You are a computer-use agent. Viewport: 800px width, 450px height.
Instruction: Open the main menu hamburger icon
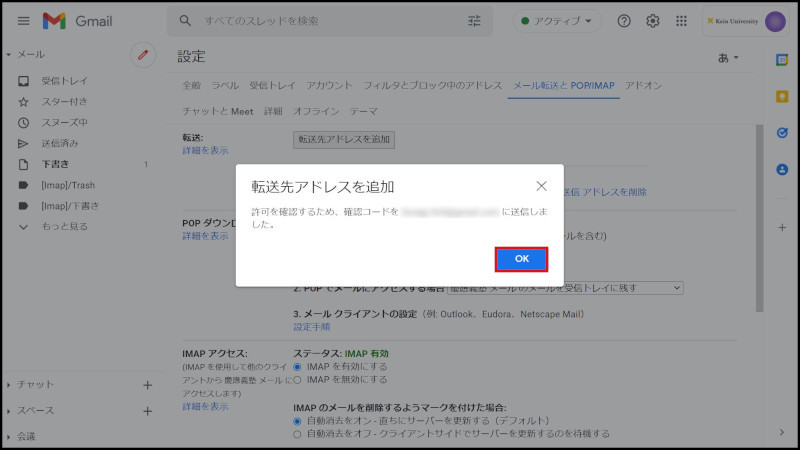point(23,21)
